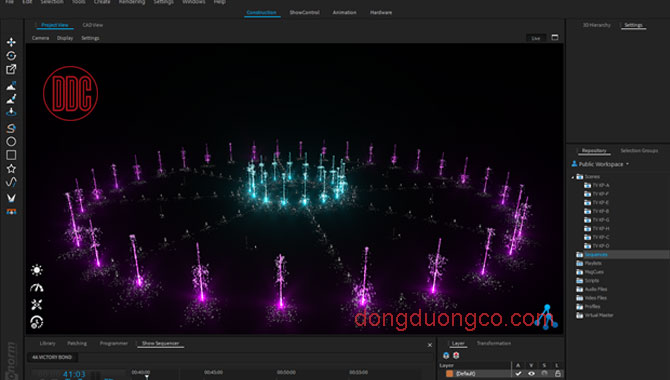Screen dimensions: 670x380
Task: Select the Profiles folder in Repository
Action: pos(592,306)
